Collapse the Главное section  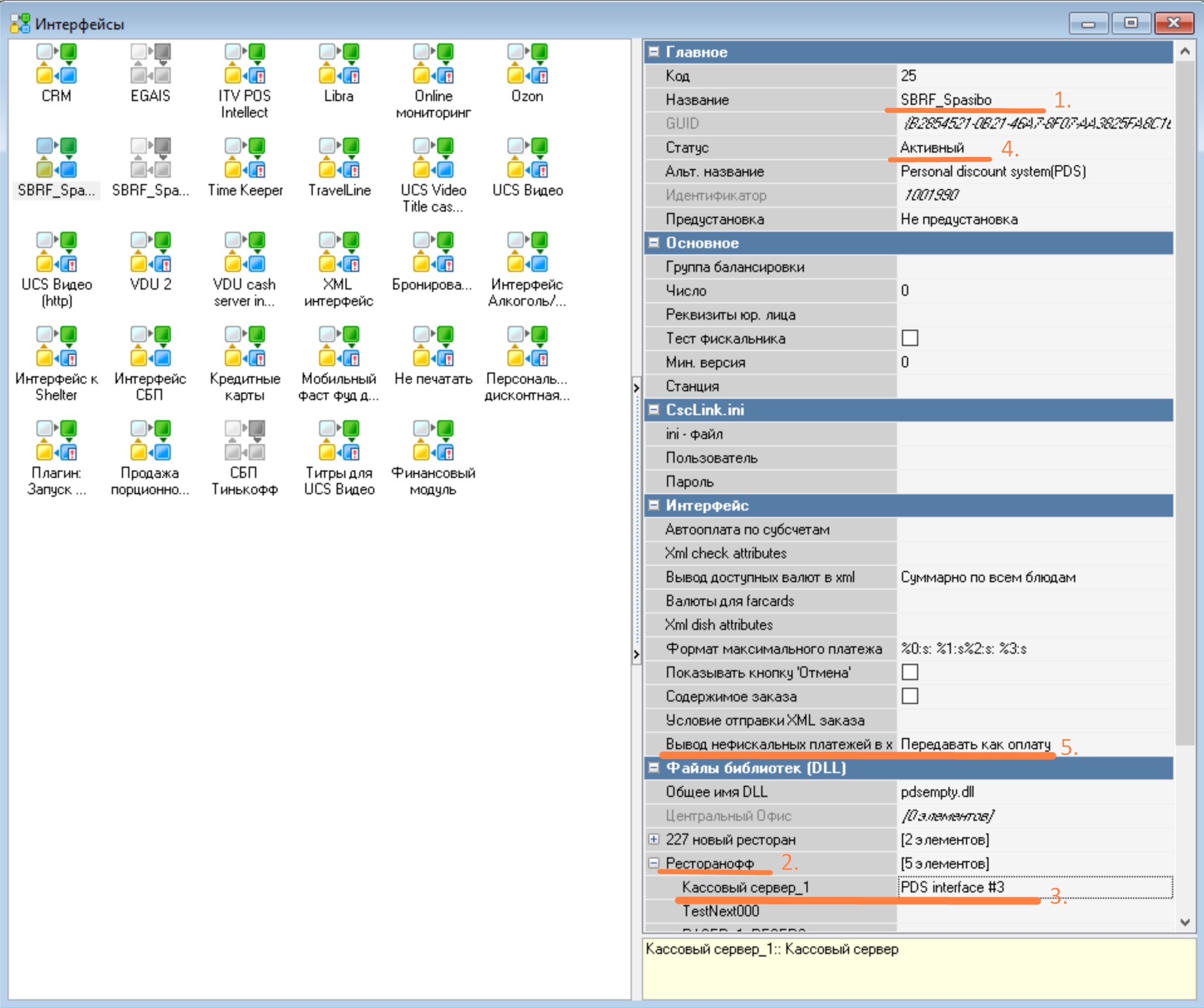coord(654,52)
